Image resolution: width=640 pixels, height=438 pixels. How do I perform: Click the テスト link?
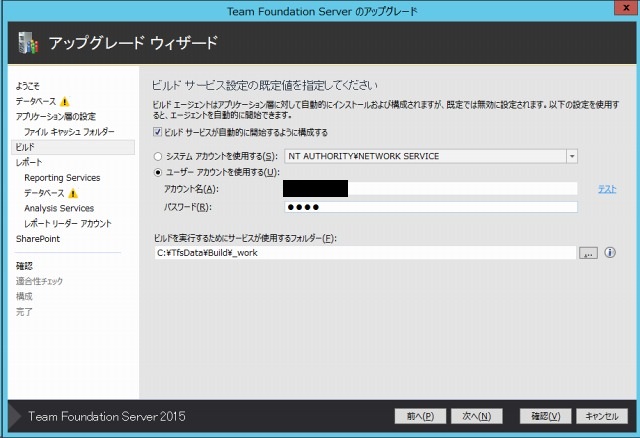click(607, 189)
